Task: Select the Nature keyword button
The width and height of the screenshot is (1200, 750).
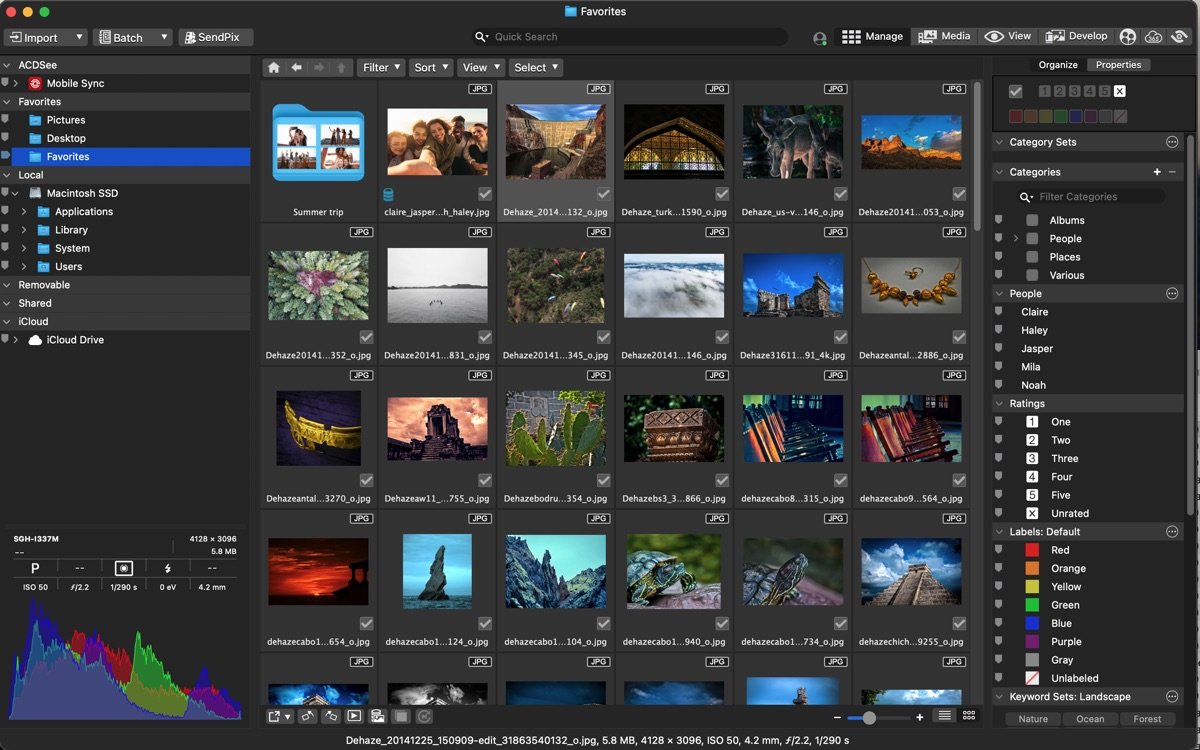Action: (x=1032, y=718)
